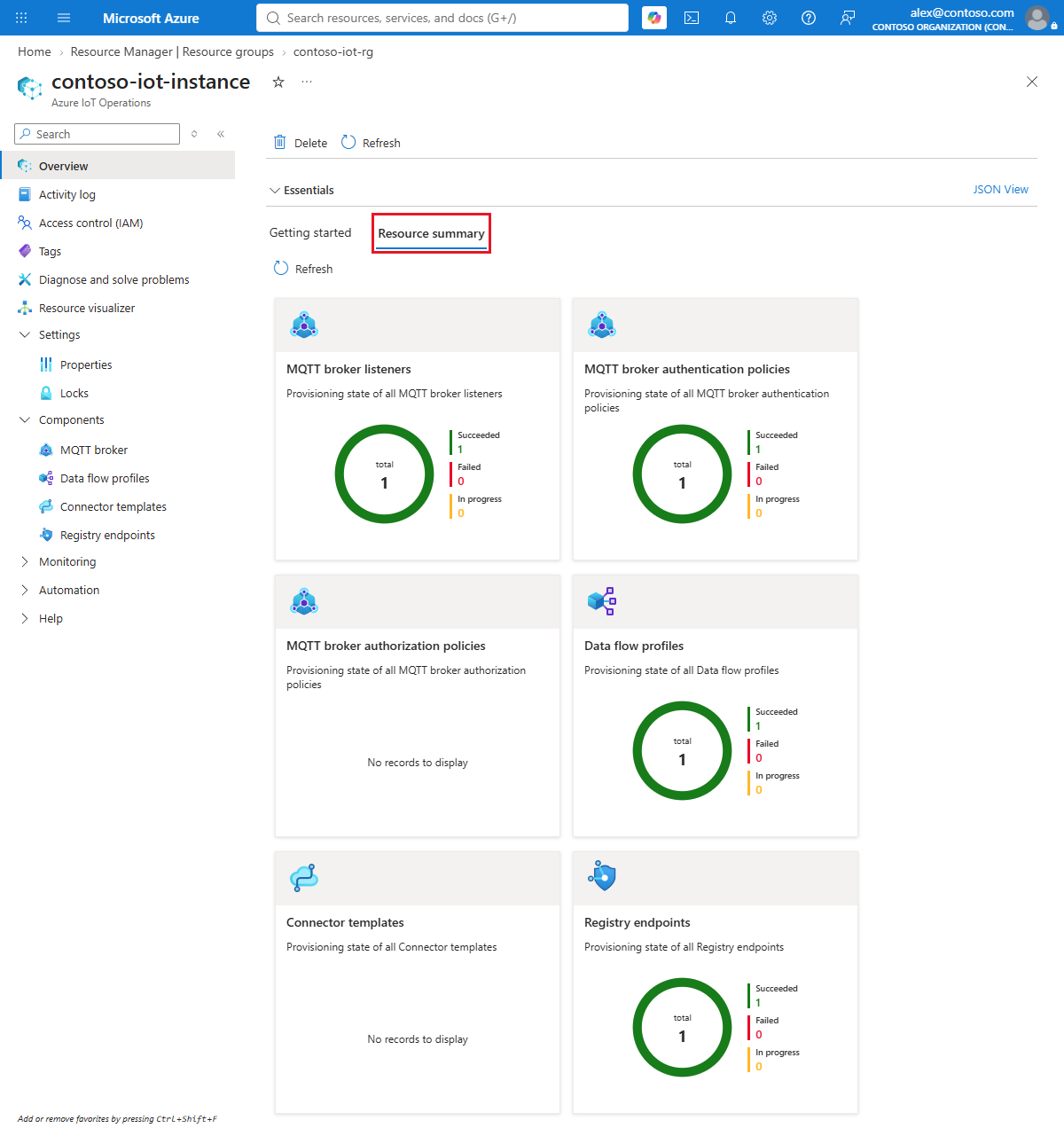Image resolution: width=1064 pixels, height=1128 pixels.
Task: Click the MQTT broker authentication policies card icon
Action: (602, 325)
